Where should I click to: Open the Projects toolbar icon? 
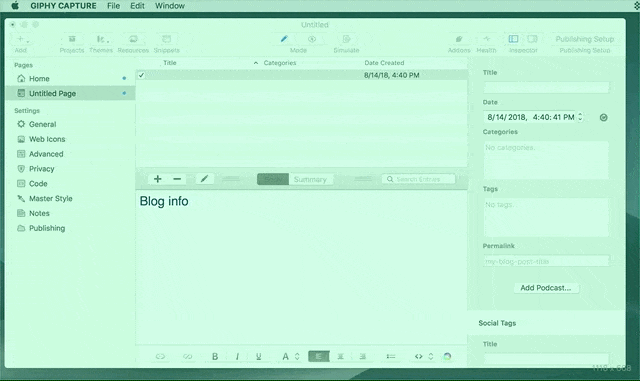pos(72,39)
